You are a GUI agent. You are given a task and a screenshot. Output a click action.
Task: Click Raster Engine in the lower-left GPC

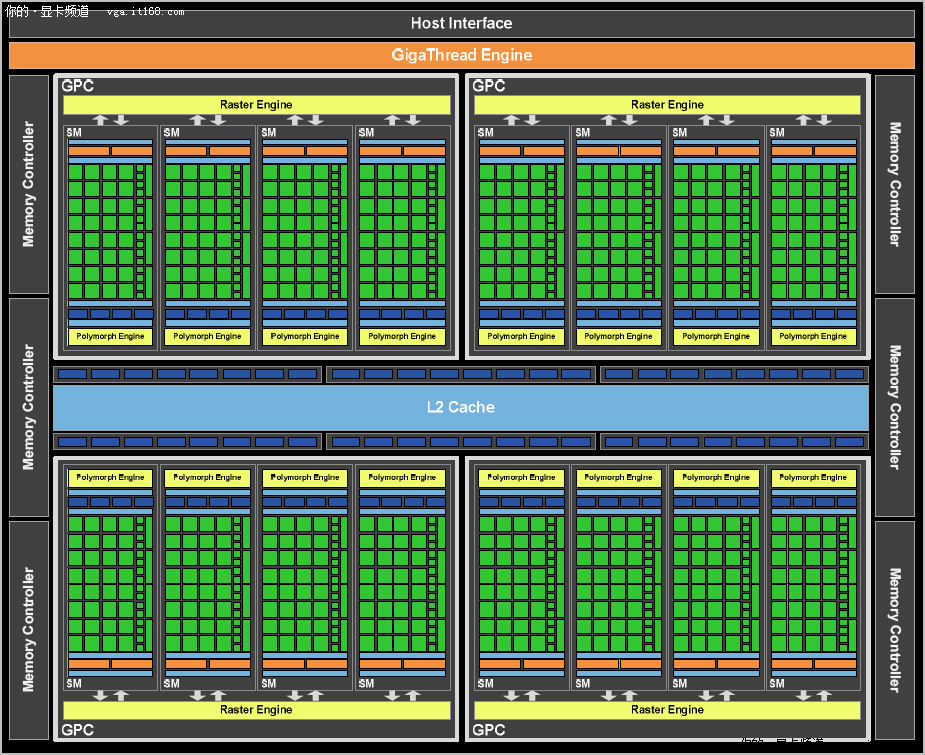coord(256,710)
